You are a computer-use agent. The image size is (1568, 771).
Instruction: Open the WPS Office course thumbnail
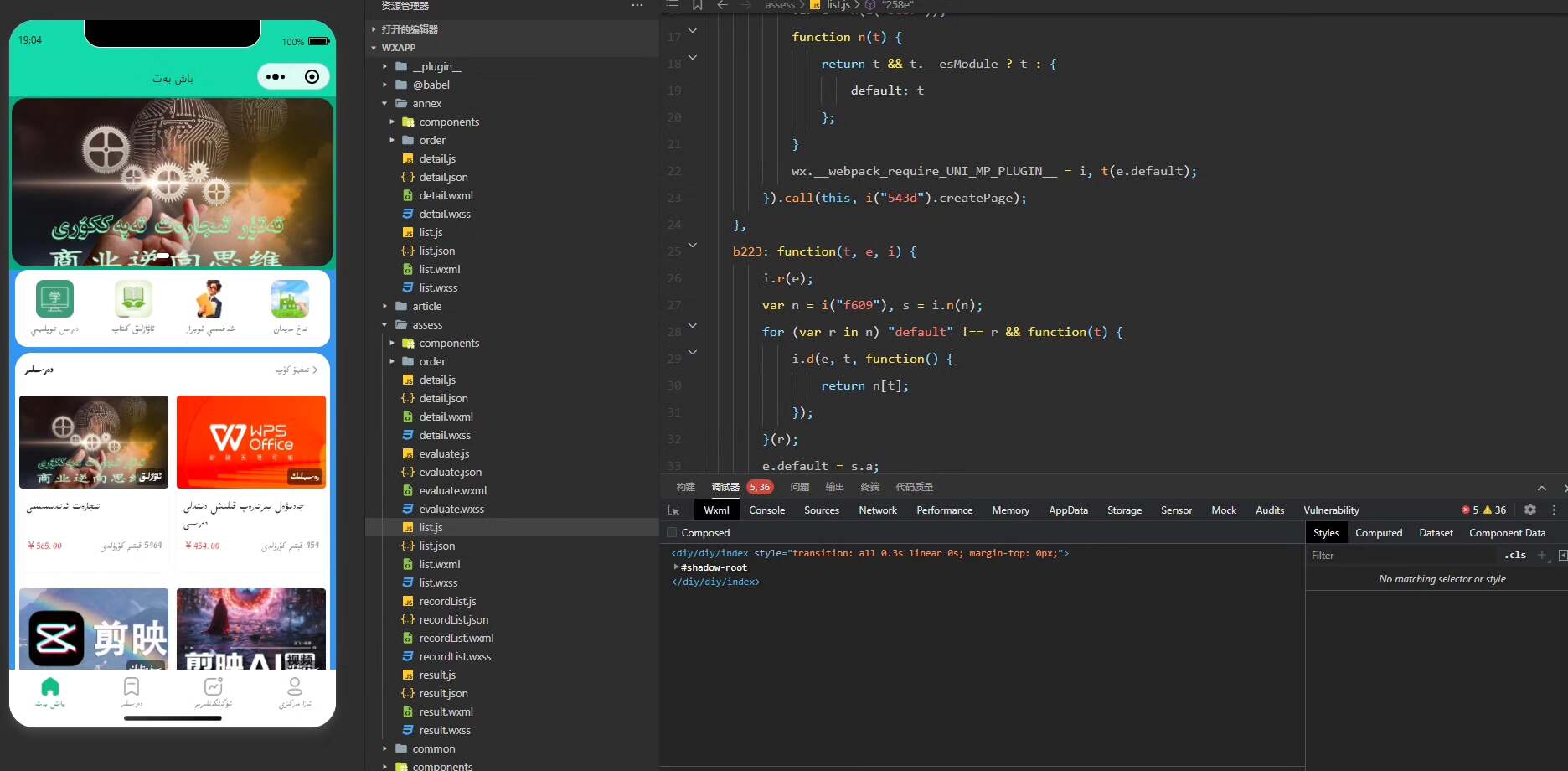click(x=251, y=442)
